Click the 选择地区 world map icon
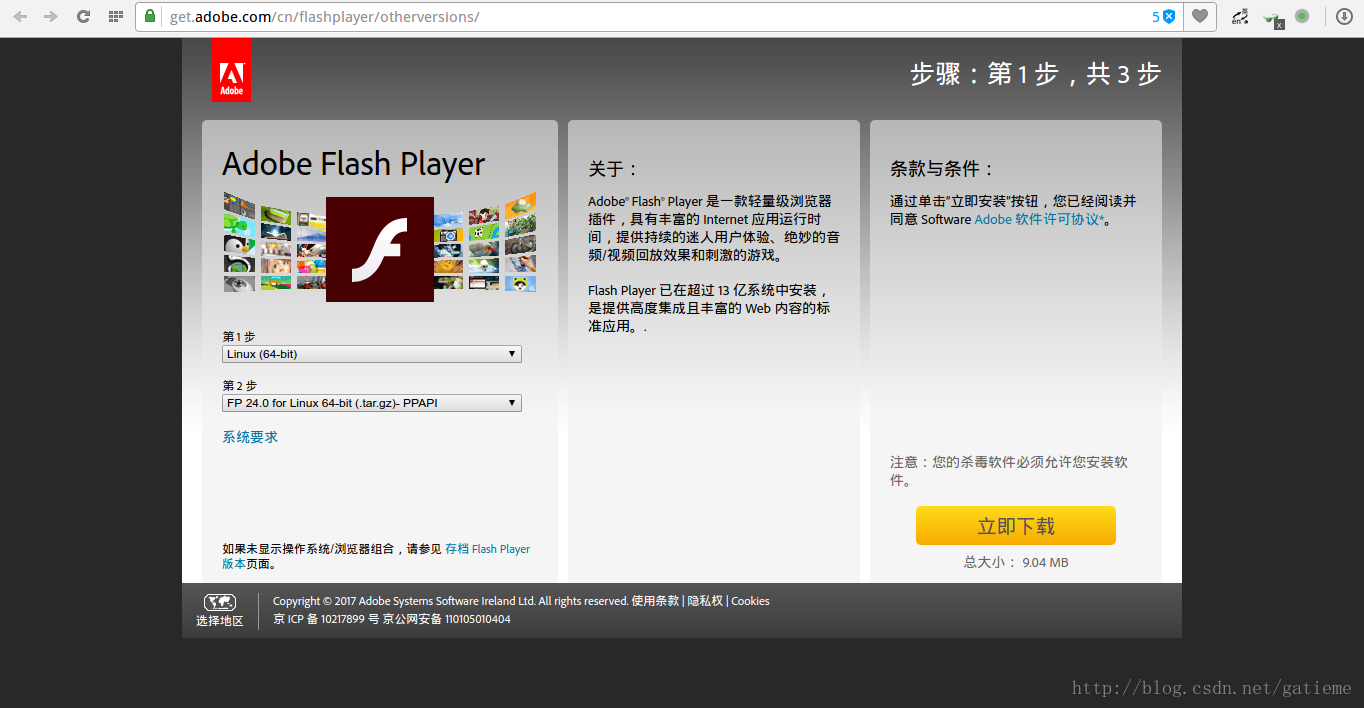The height and width of the screenshot is (708, 1364). click(220, 602)
